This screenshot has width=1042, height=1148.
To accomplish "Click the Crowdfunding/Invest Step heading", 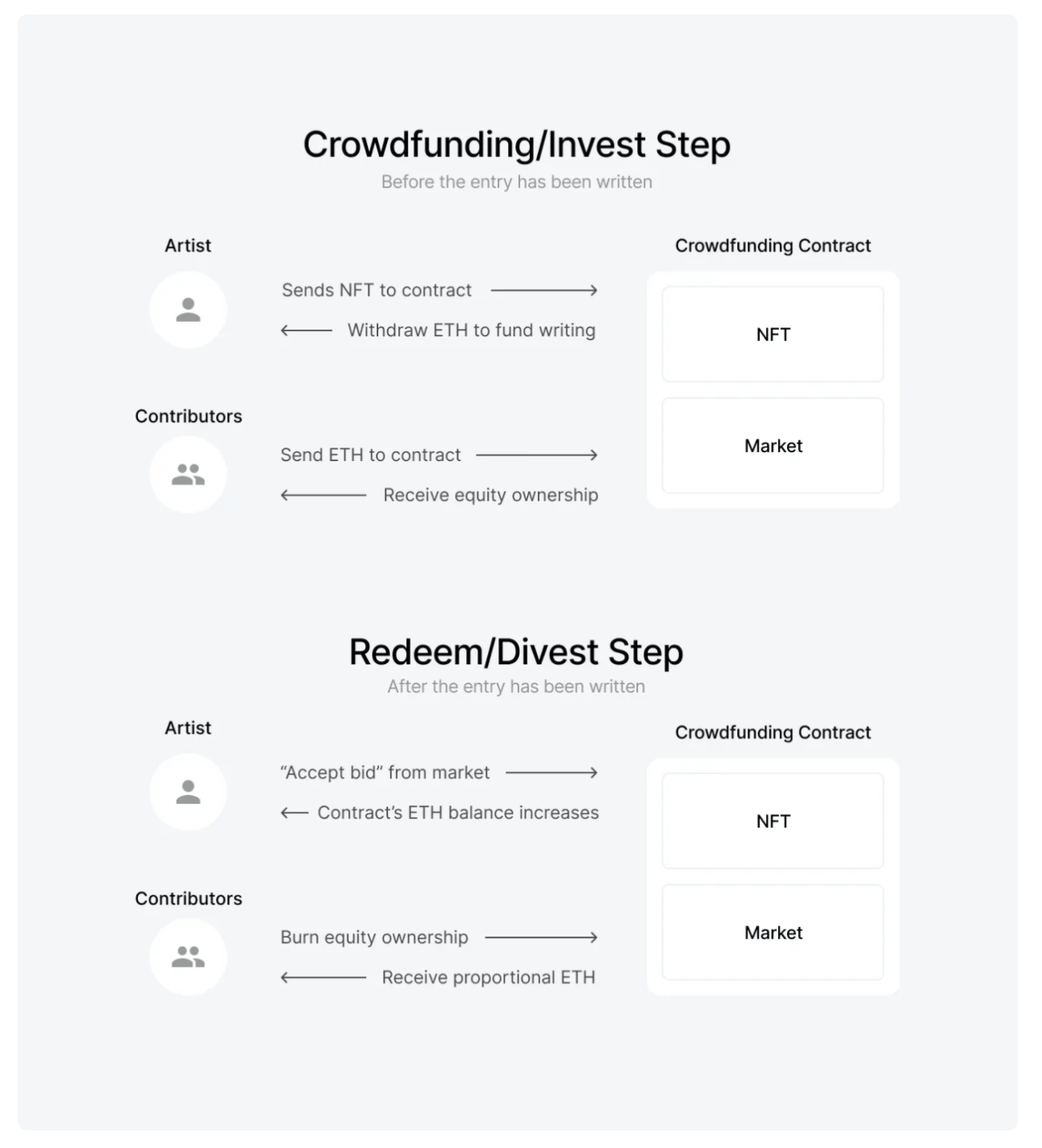I will [517, 145].
